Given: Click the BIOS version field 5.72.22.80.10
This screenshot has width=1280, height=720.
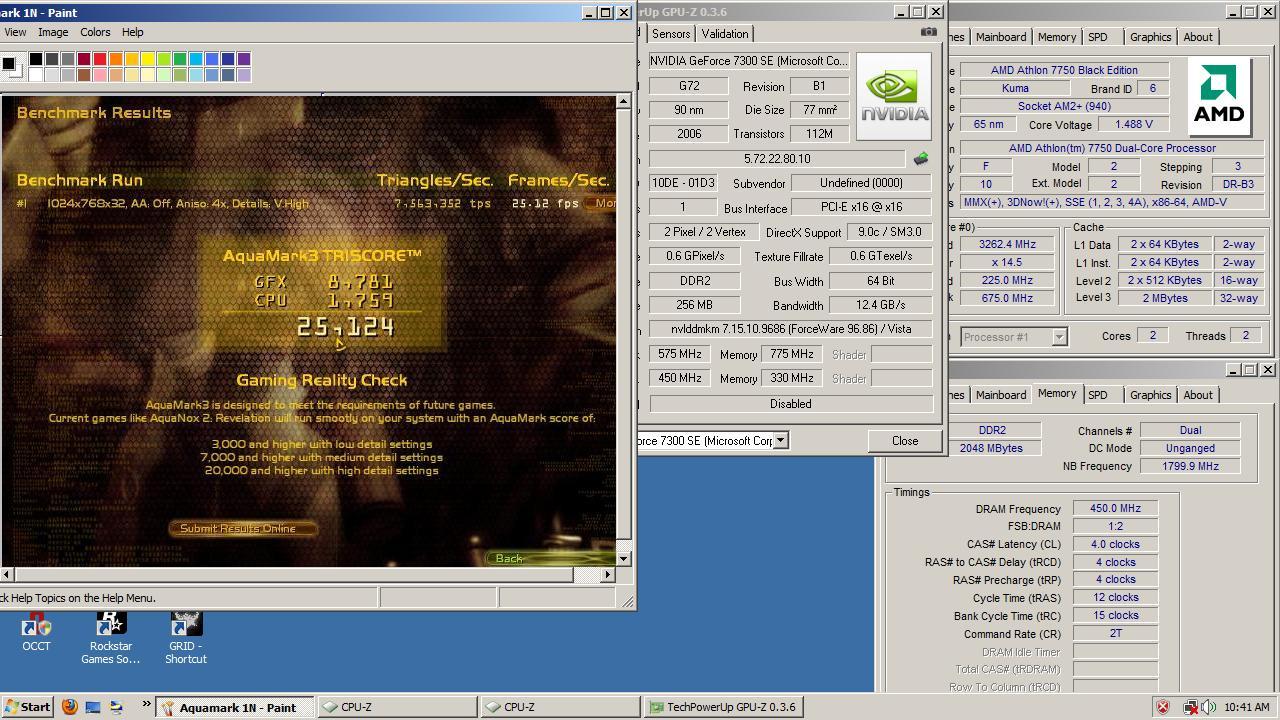Looking at the screenshot, I should [777, 159].
